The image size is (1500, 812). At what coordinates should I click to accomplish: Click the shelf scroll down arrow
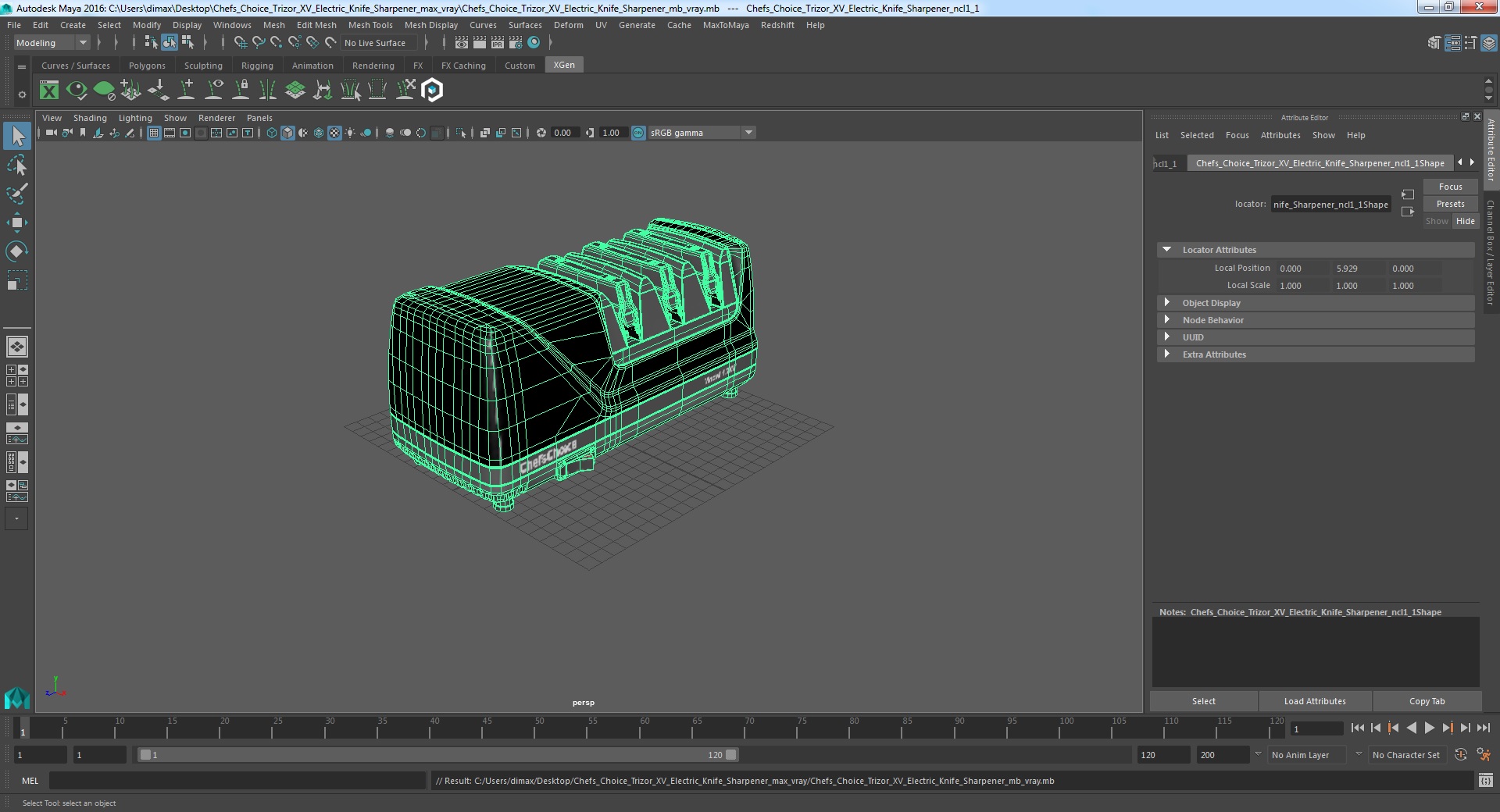click(1488, 99)
